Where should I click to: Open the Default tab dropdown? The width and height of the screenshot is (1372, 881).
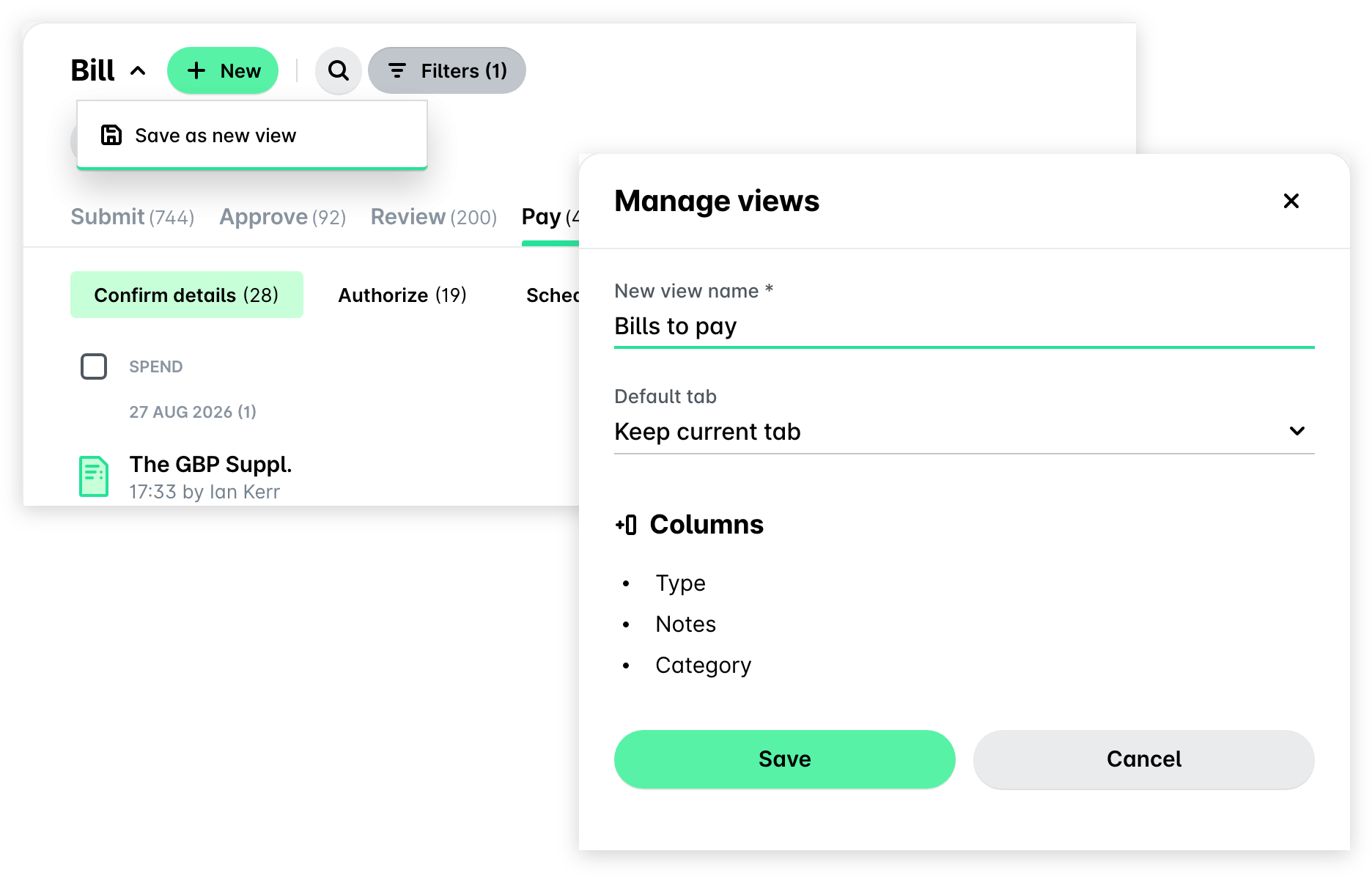(964, 432)
